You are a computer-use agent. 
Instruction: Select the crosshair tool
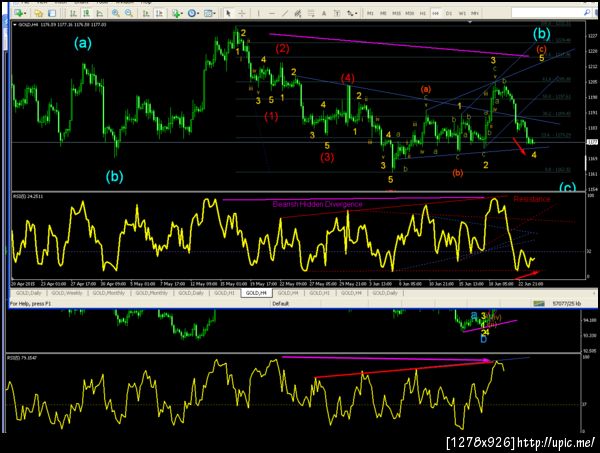click(242, 13)
